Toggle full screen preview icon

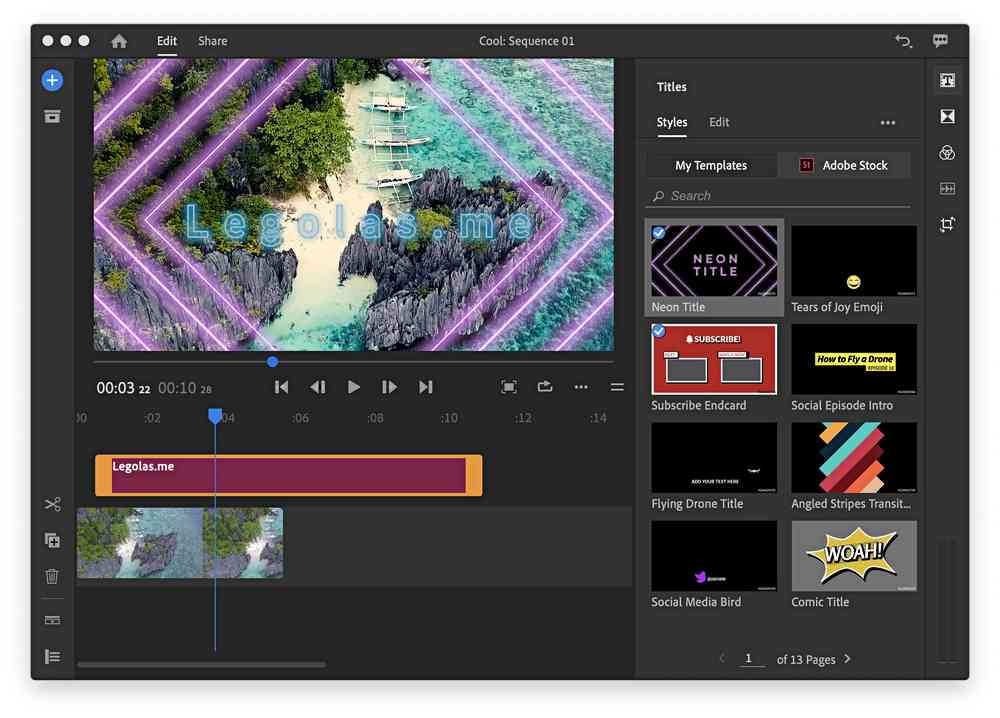pyautogui.click(x=509, y=387)
